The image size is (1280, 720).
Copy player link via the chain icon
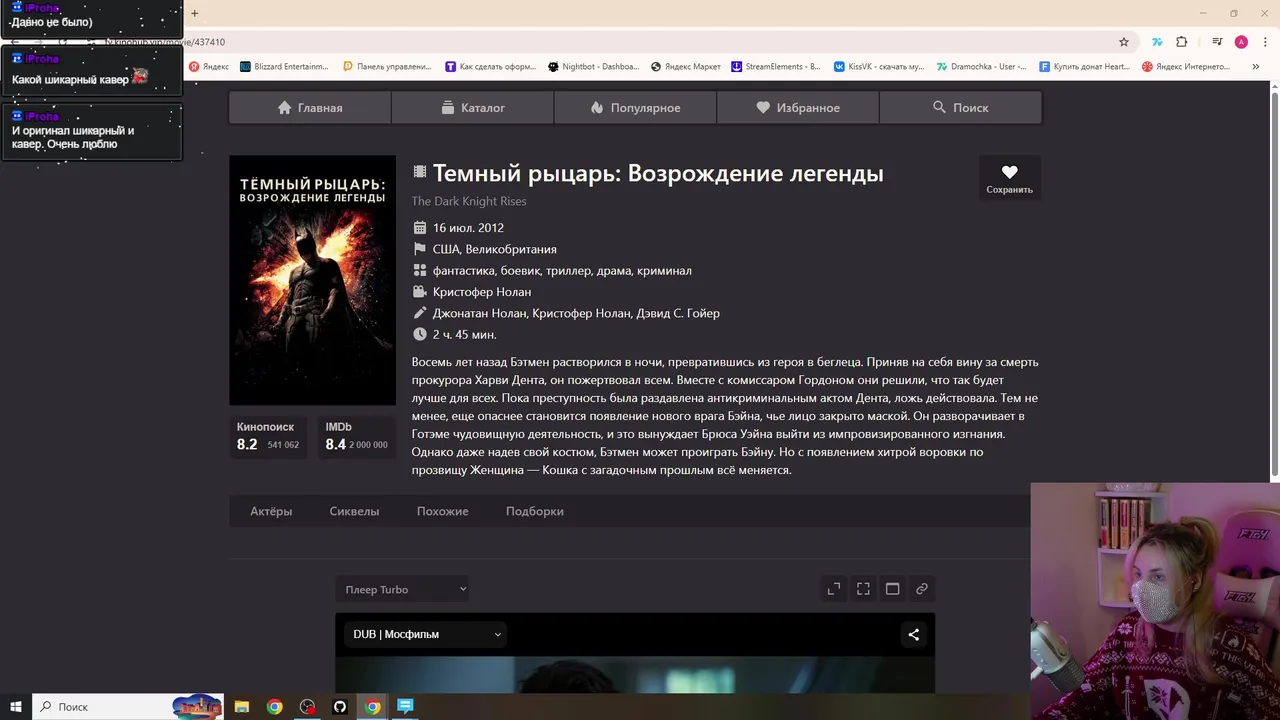point(922,589)
